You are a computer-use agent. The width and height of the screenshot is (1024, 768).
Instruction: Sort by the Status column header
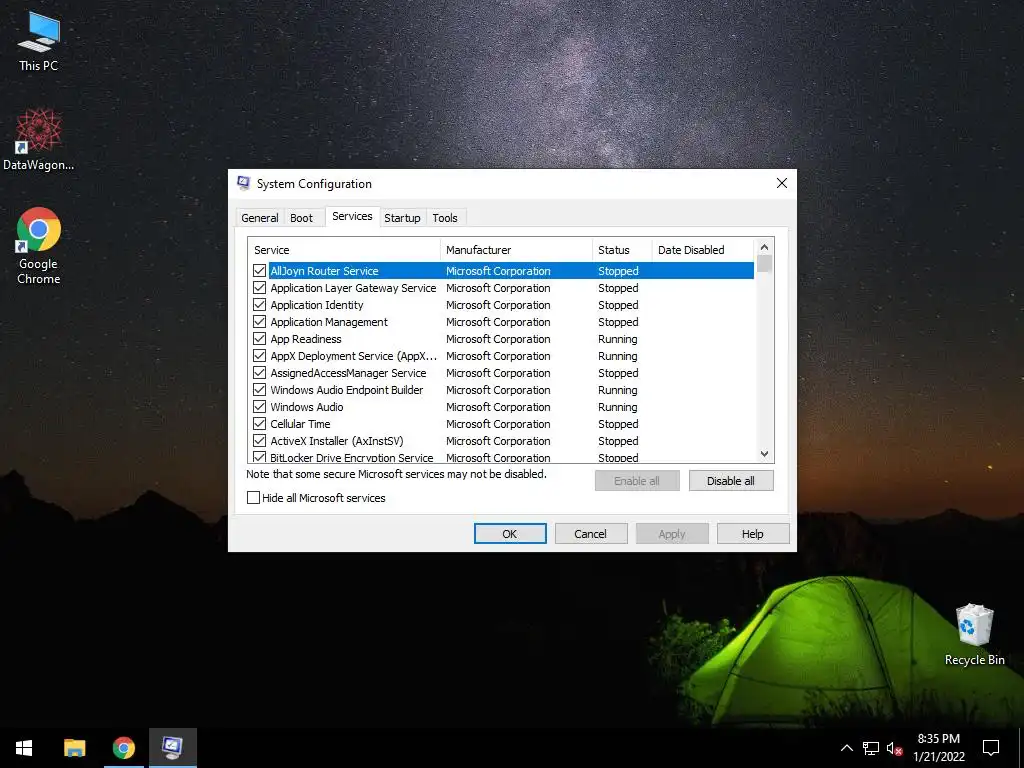pos(622,249)
